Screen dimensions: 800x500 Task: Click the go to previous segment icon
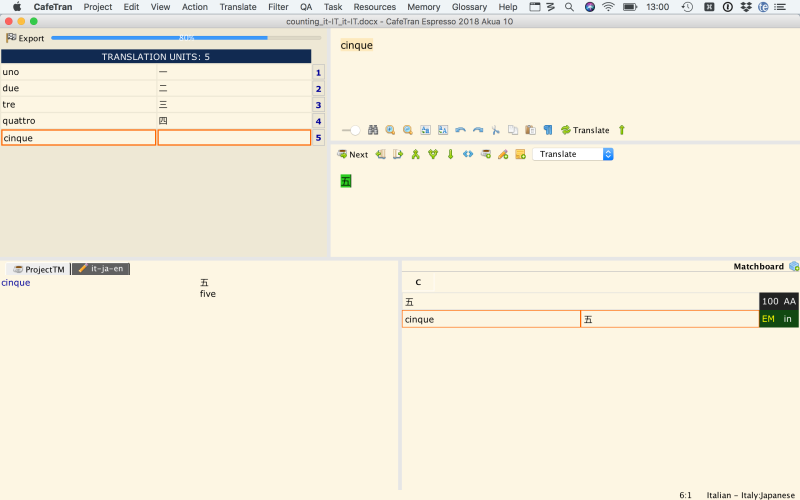(381, 154)
